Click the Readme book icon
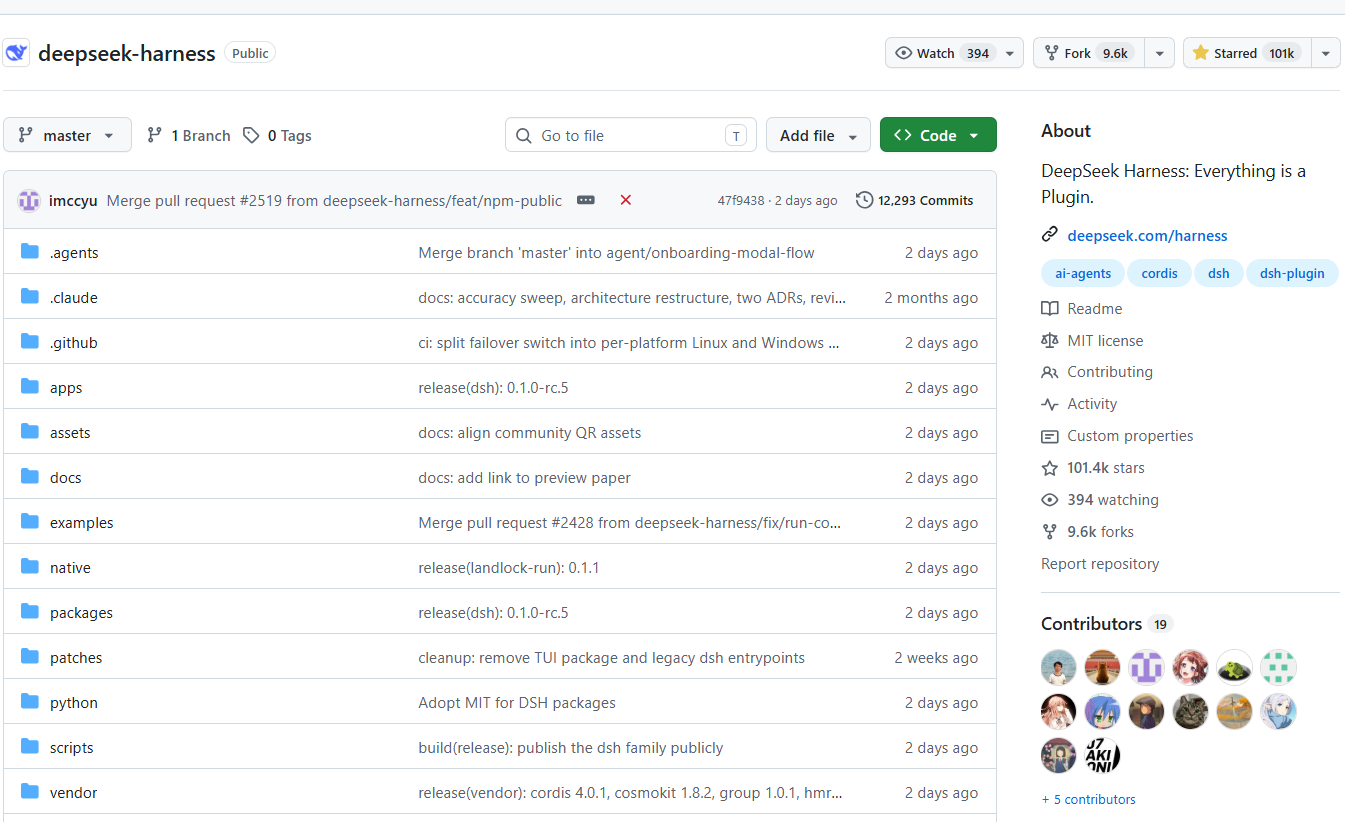The width and height of the screenshot is (1346, 823). [1049, 309]
